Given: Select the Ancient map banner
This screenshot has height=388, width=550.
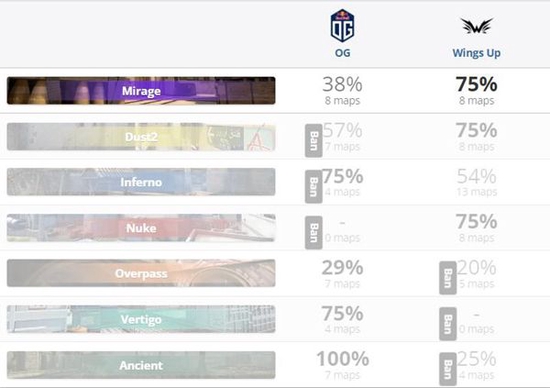Looking at the screenshot, I should coord(141,365).
